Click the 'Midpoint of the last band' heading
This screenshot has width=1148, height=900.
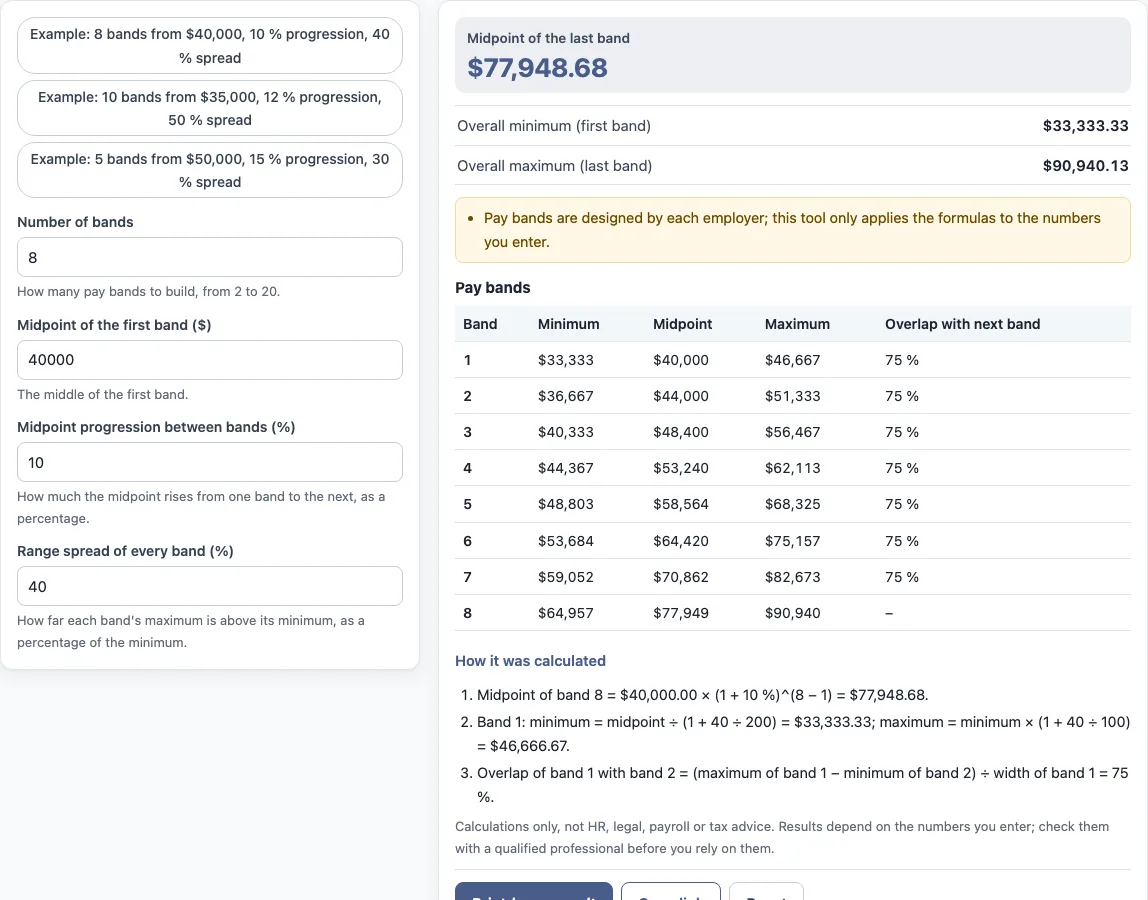(x=548, y=38)
